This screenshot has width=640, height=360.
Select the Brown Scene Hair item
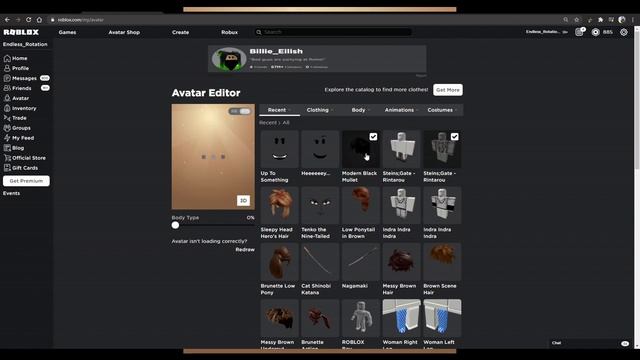(442, 269)
